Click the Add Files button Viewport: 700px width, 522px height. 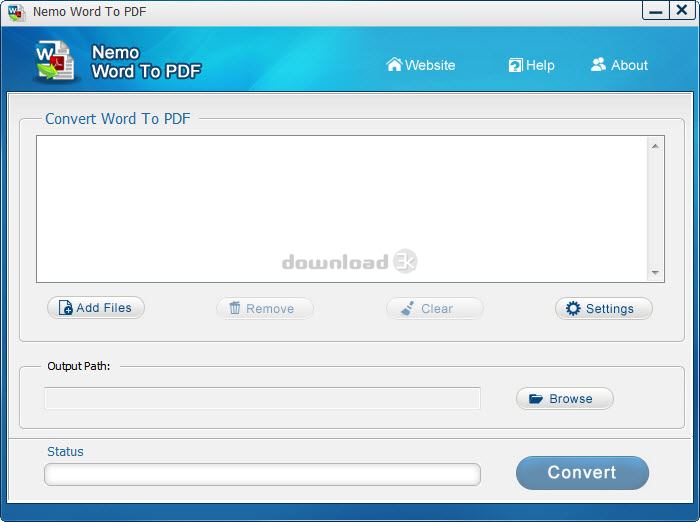tap(96, 308)
